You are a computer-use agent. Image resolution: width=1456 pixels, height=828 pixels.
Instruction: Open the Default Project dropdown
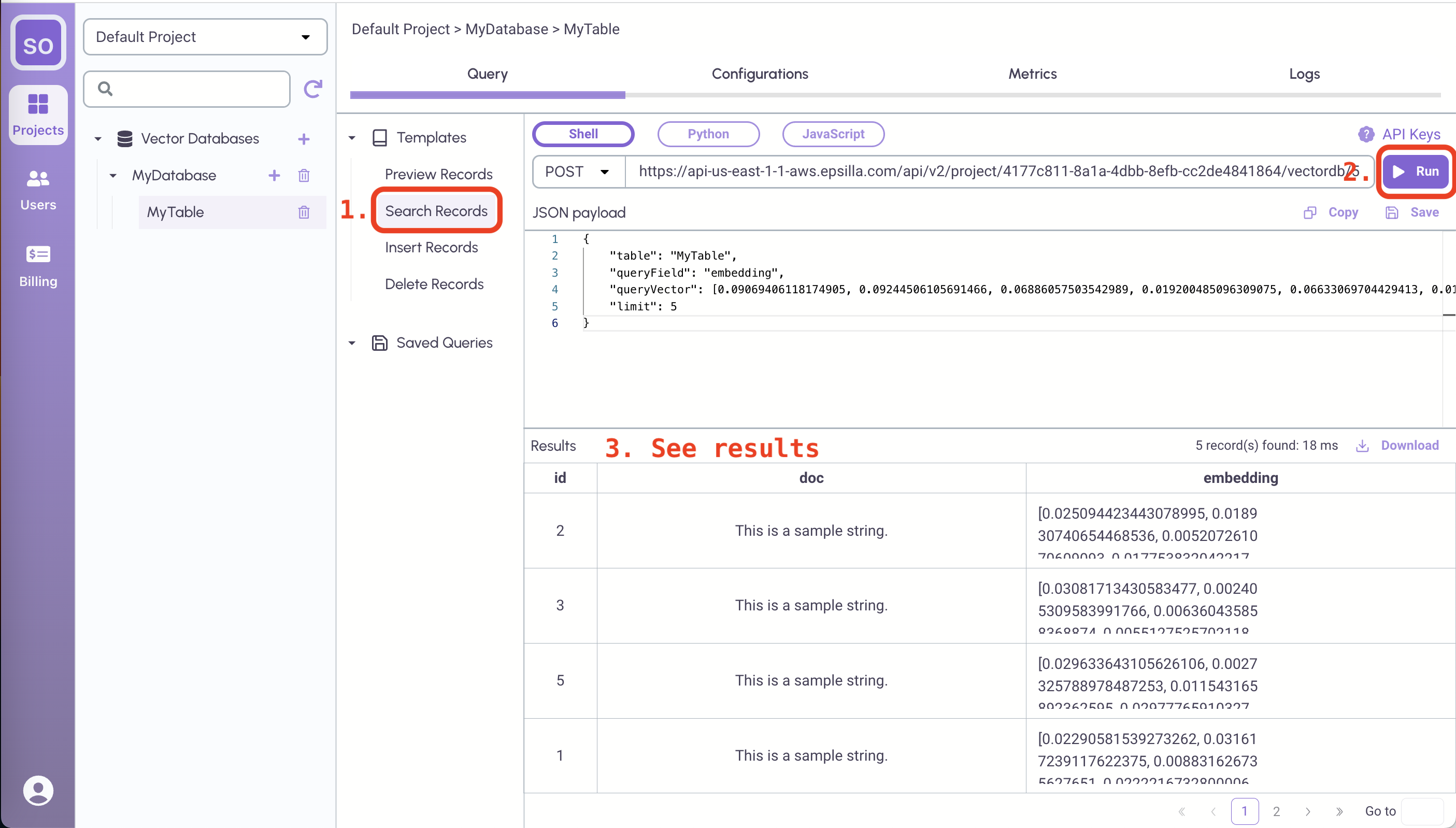pyautogui.click(x=205, y=37)
